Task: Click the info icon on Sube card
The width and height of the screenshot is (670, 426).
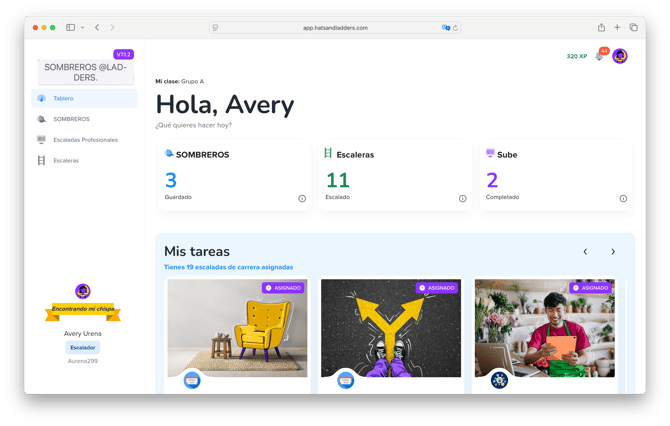Action: 623,198
